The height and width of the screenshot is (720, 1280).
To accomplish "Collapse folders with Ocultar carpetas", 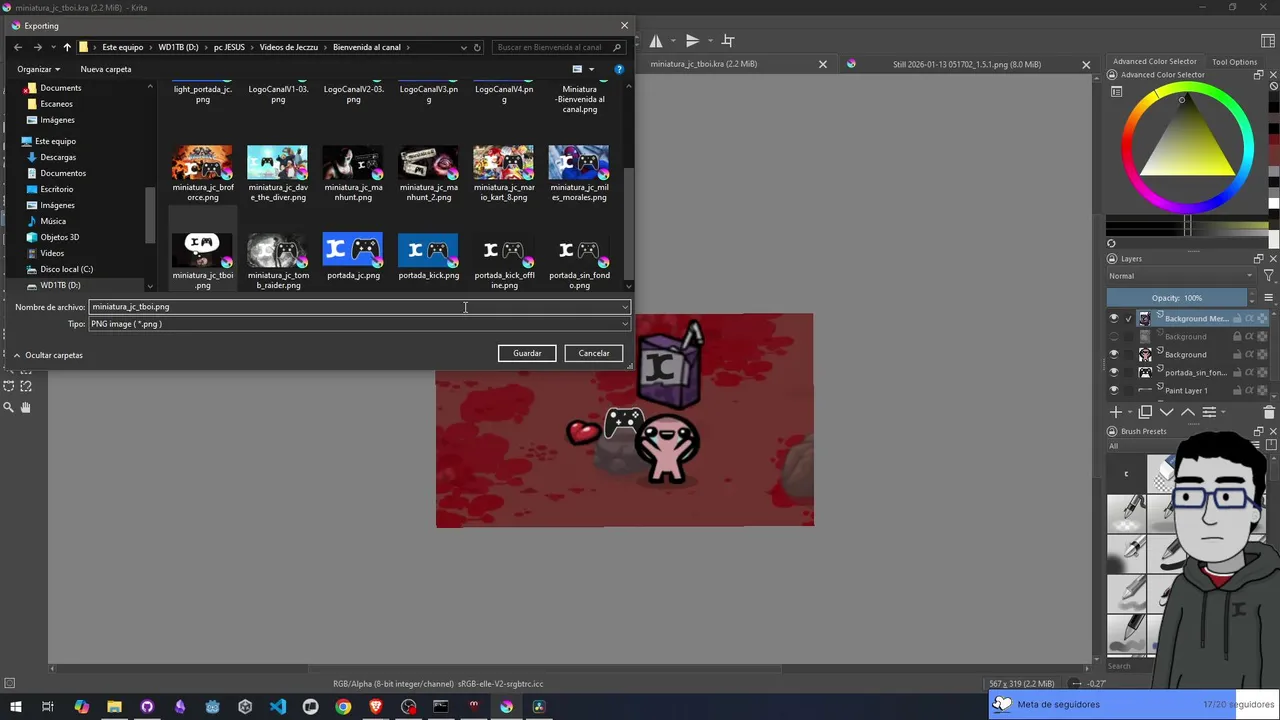I will coord(48,355).
